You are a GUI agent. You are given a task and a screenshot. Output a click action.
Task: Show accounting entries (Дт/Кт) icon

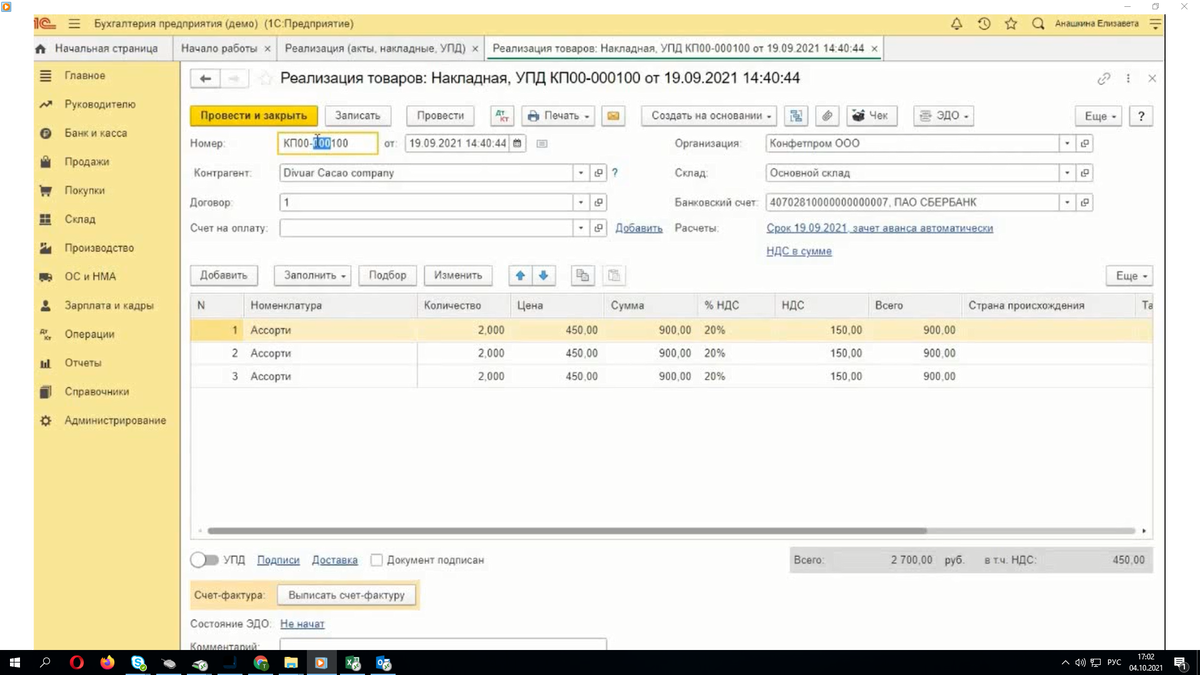tap(502, 116)
